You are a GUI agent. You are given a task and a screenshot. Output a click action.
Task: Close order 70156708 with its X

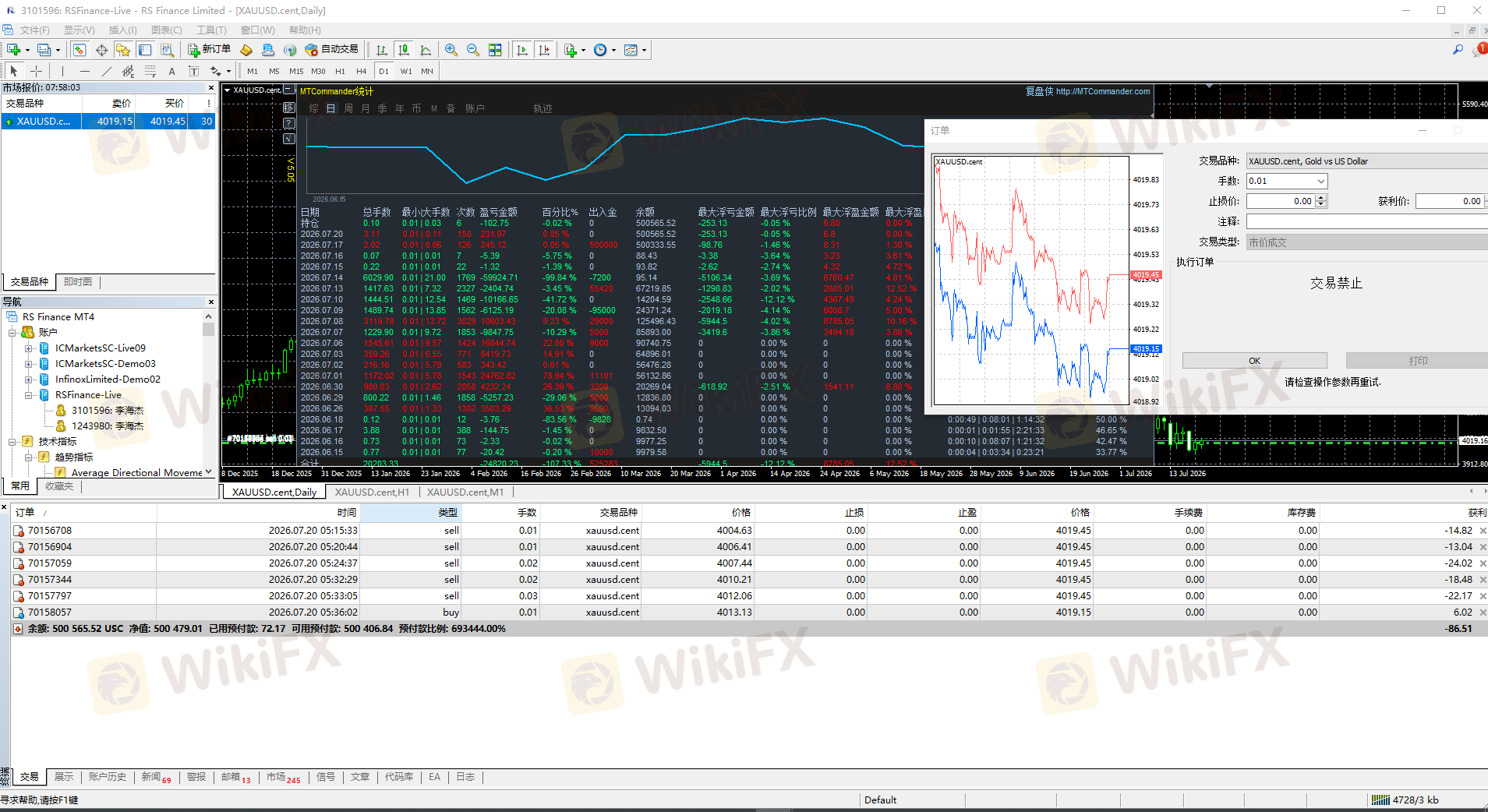point(1483,531)
